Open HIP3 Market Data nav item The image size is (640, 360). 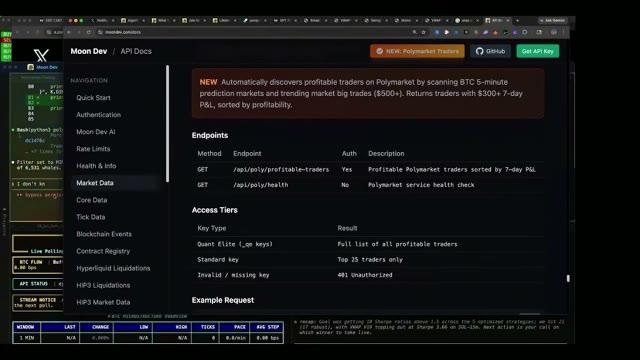103,302
